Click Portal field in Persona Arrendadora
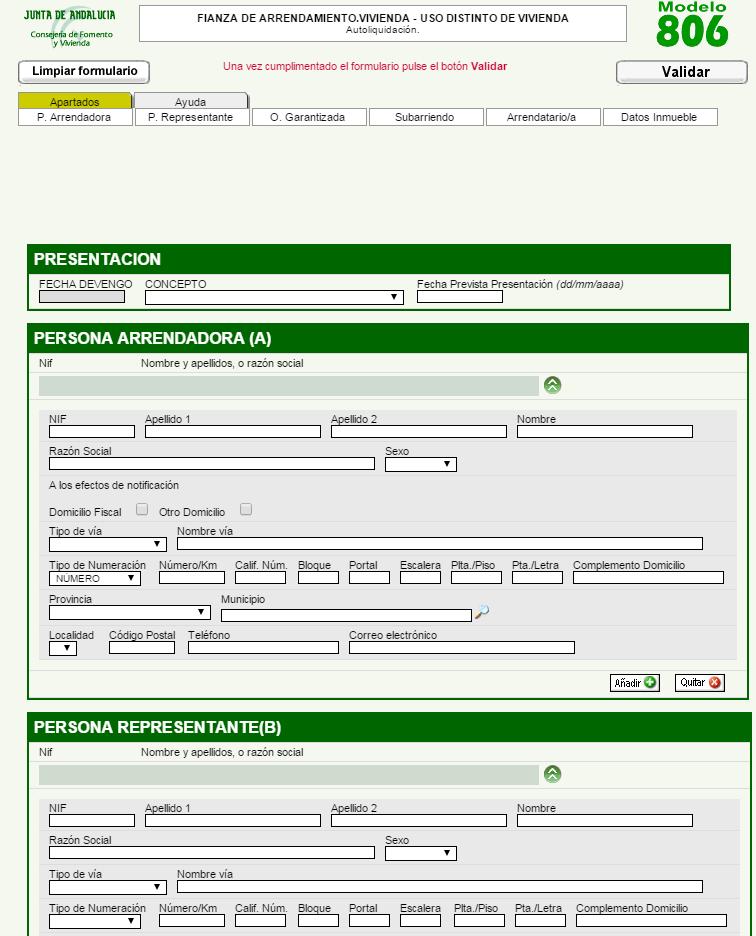Image resolution: width=756 pixels, height=936 pixels. (369, 578)
